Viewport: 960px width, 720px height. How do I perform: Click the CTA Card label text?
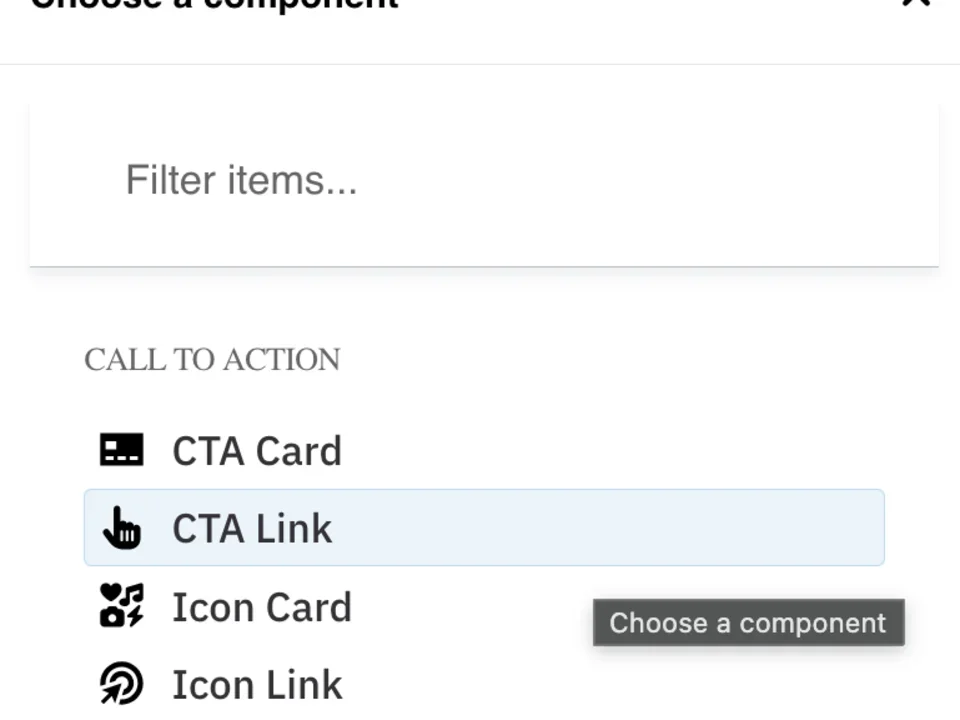tap(257, 450)
